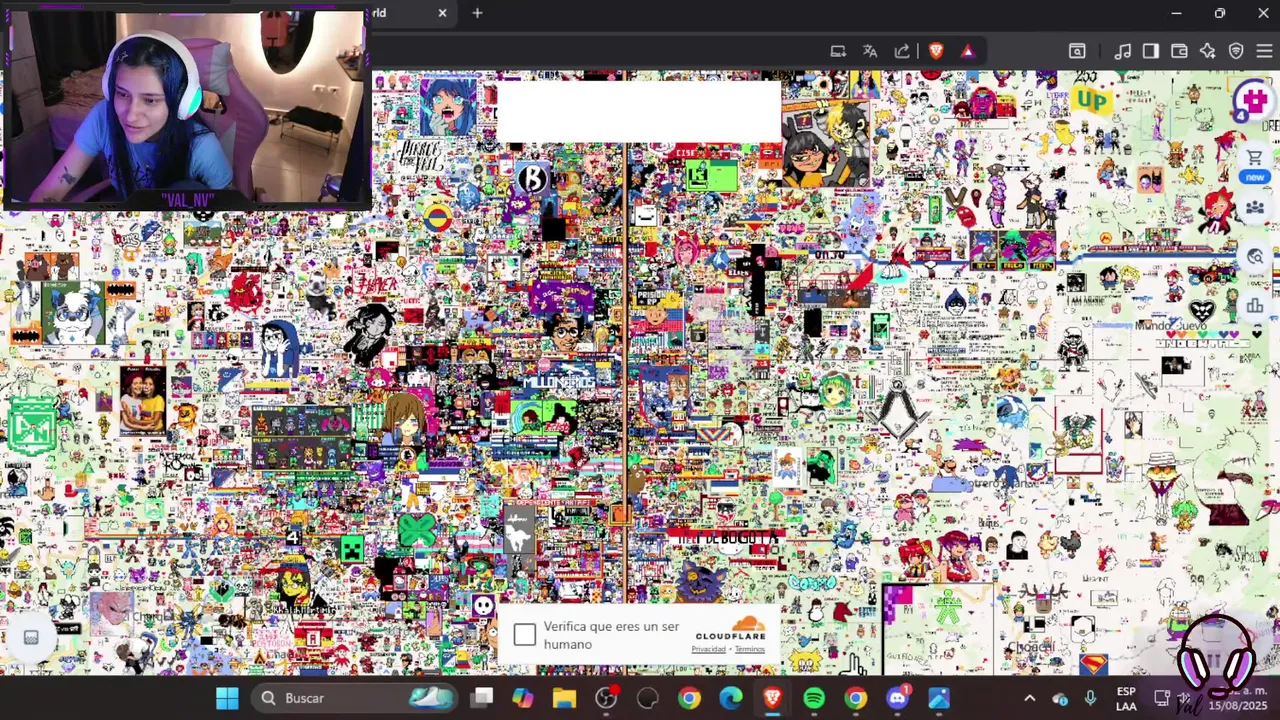This screenshot has width=1280, height=720.
Task: Open Discord from taskbar
Action: 897,698
